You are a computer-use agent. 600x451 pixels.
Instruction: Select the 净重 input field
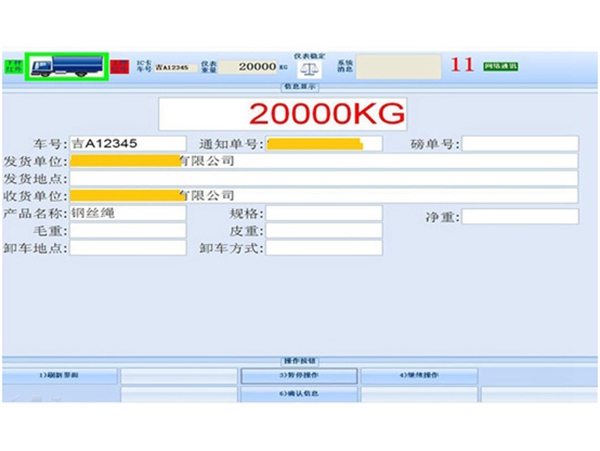(519, 217)
